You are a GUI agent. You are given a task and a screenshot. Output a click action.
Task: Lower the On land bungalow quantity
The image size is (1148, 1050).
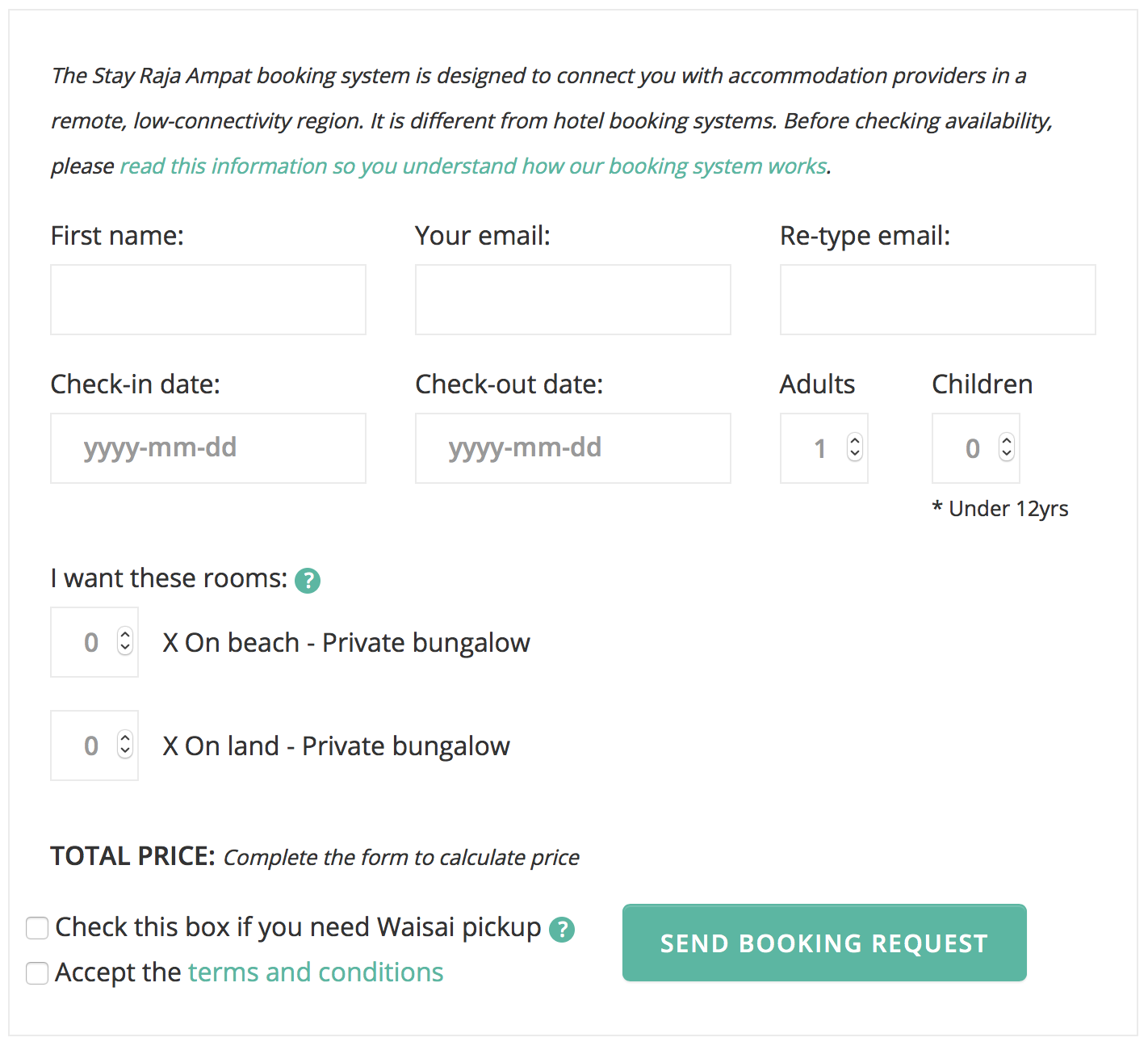click(125, 751)
